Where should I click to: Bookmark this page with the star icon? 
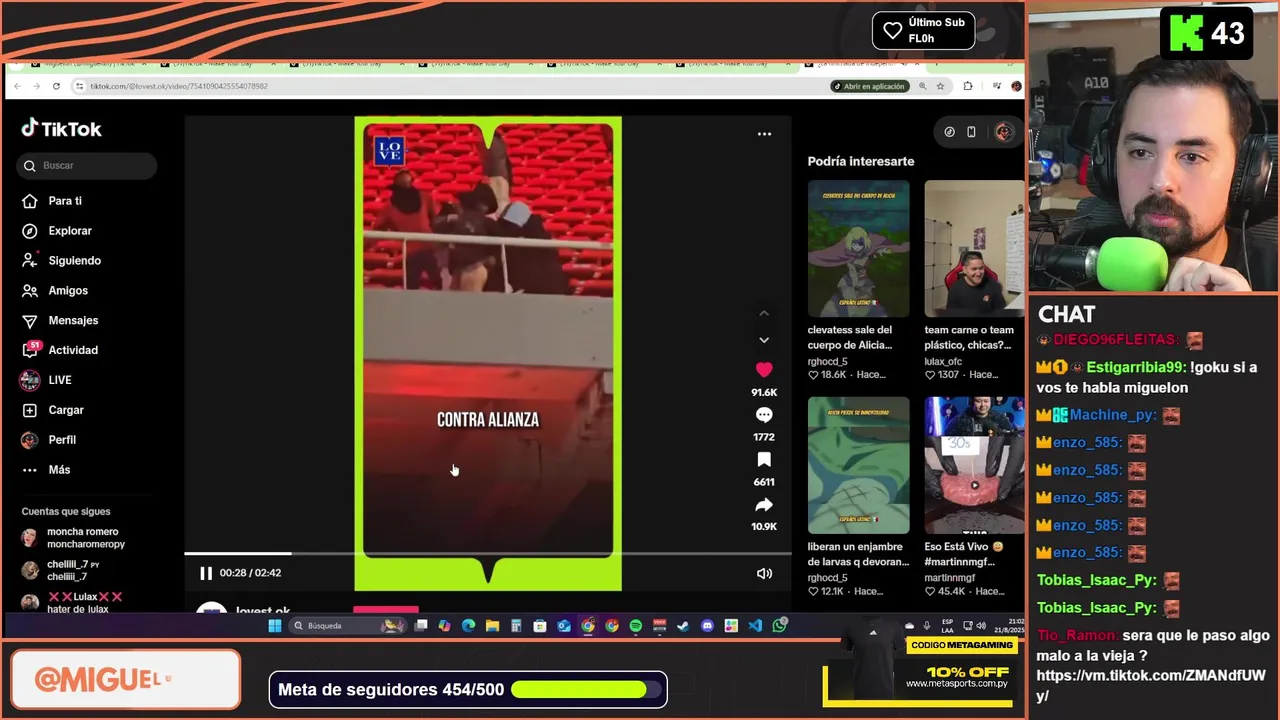click(940, 86)
